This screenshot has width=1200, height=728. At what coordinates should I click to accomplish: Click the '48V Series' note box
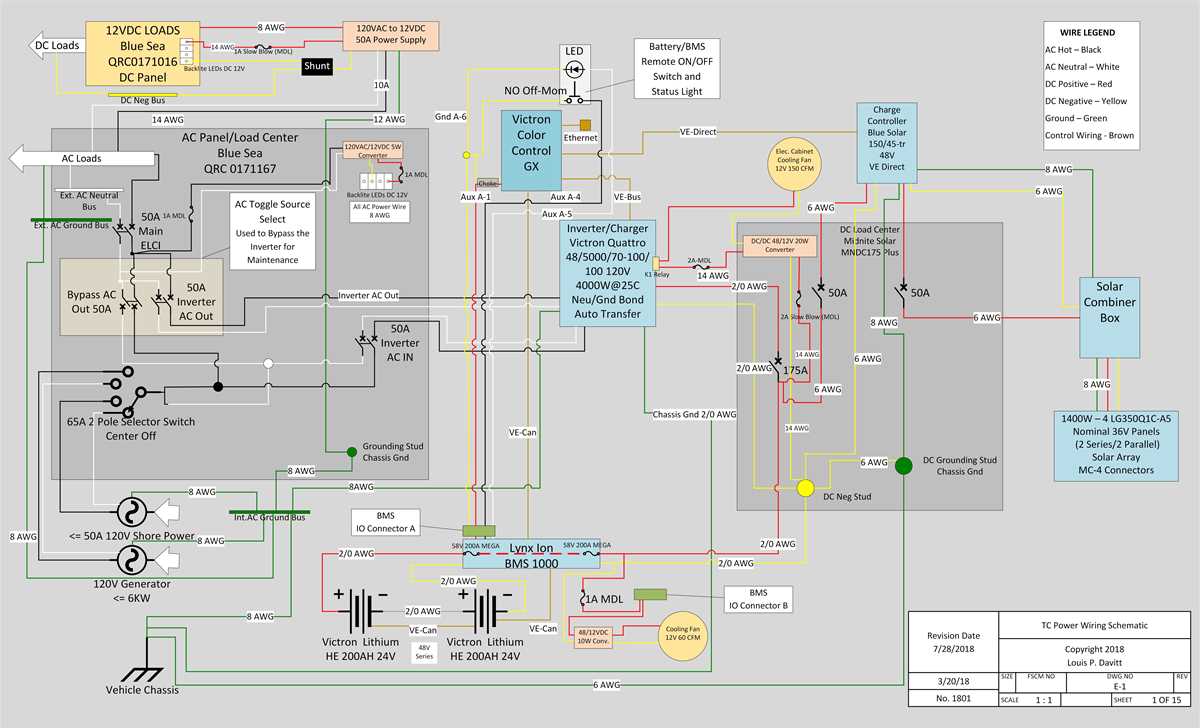click(x=424, y=655)
